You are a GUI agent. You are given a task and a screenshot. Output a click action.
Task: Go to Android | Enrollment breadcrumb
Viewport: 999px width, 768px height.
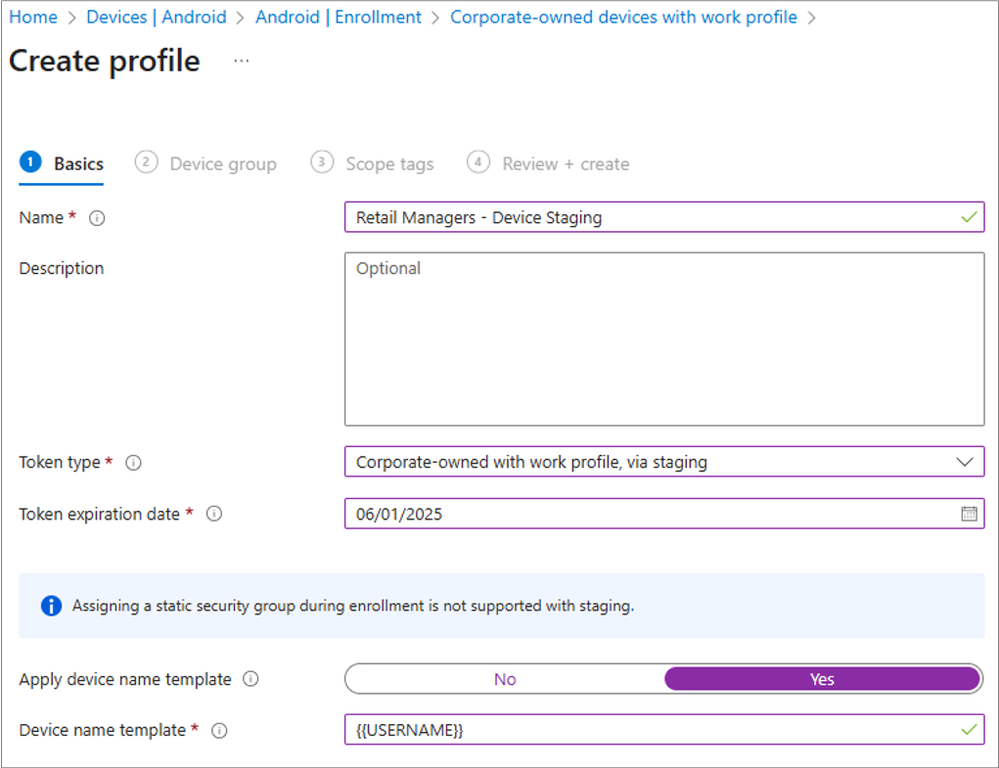[338, 17]
